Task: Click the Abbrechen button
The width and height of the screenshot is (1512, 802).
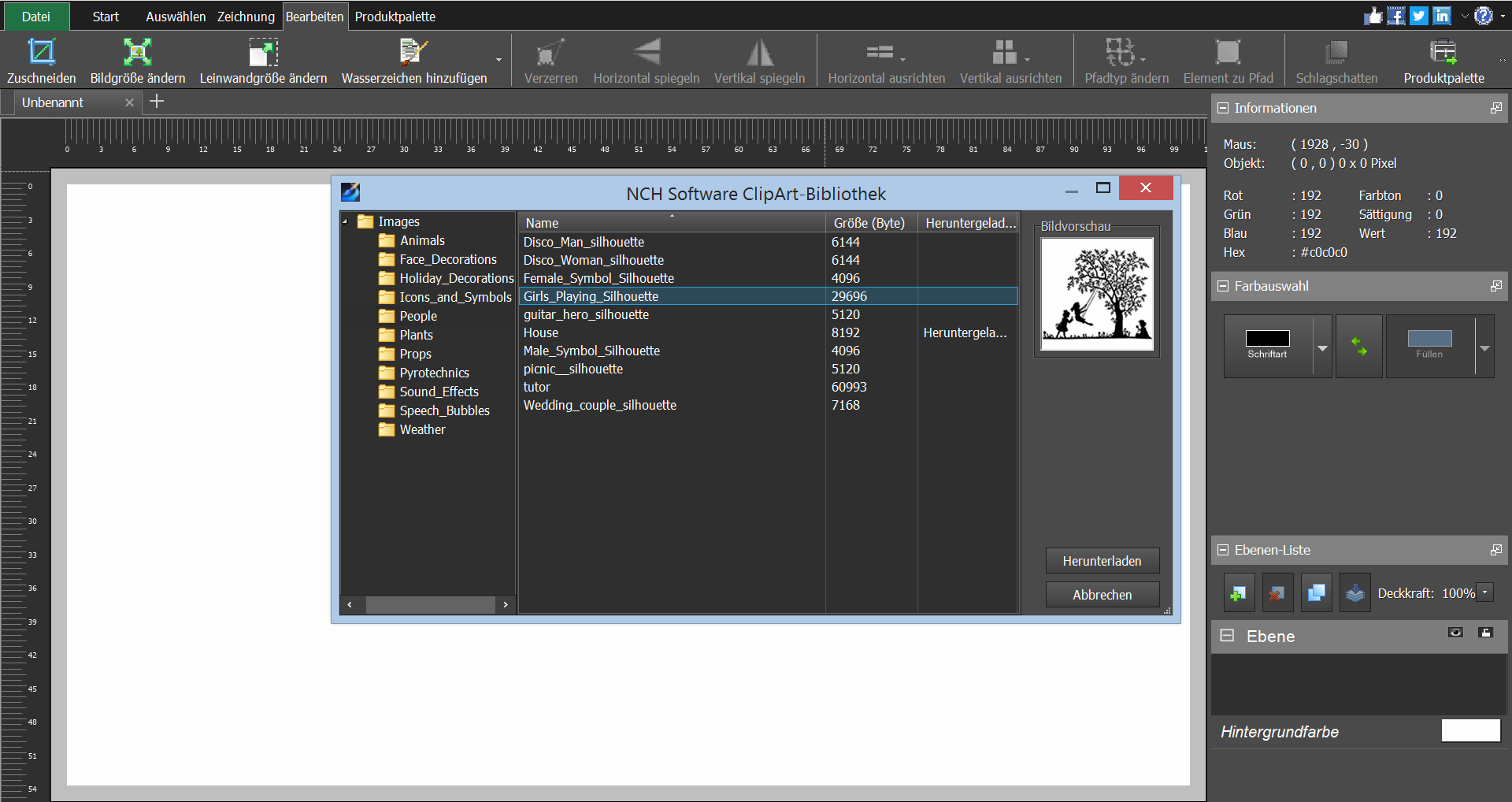Action: pyautogui.click(x=1102, y=595)
